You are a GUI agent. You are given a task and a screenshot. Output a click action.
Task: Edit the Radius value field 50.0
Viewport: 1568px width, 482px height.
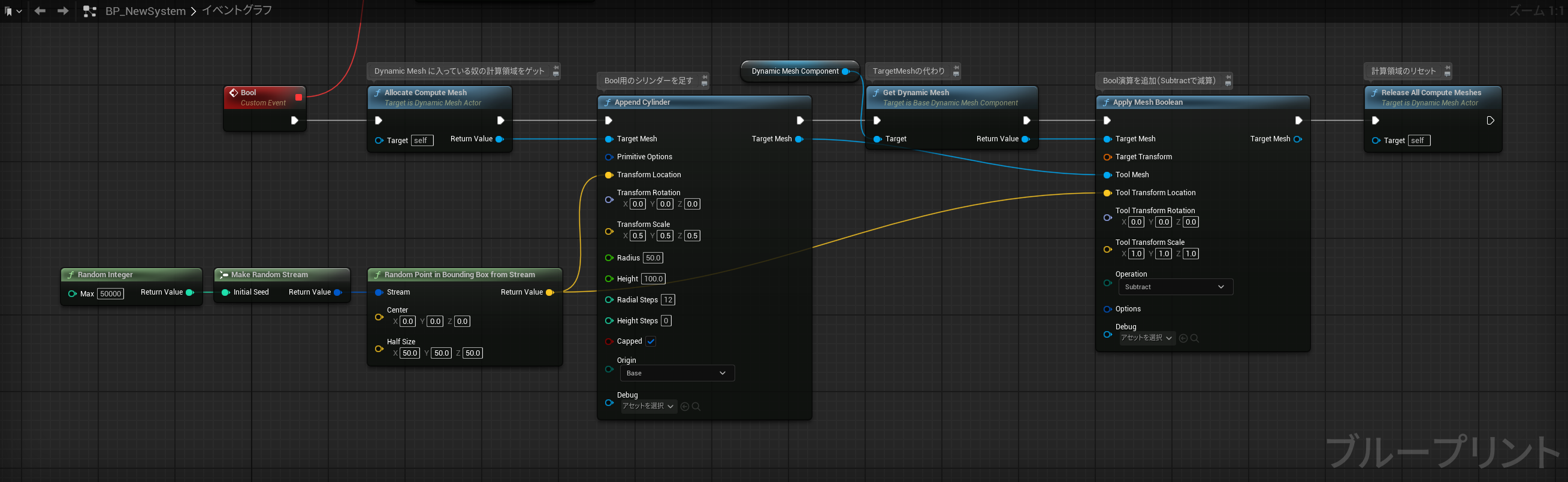tap(653, 258)
